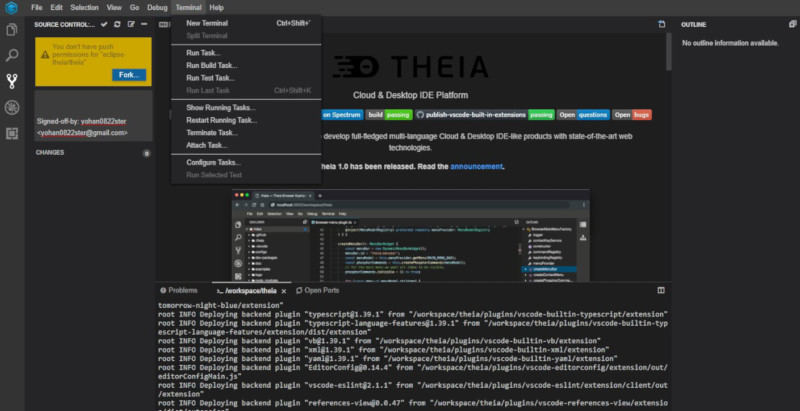Commit changes with the checkmark icon
The height and width of the screenshot is (411, 800).
(104, 24)
